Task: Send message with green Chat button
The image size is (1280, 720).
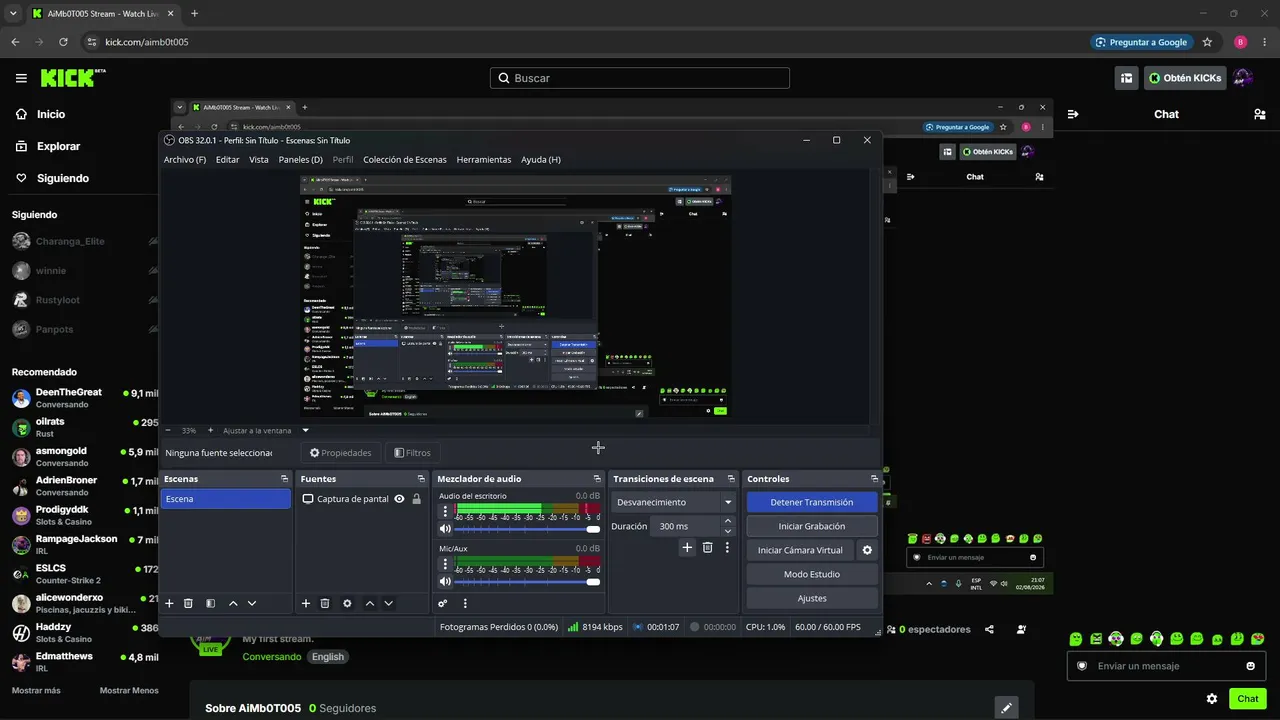Action: 1248,699
